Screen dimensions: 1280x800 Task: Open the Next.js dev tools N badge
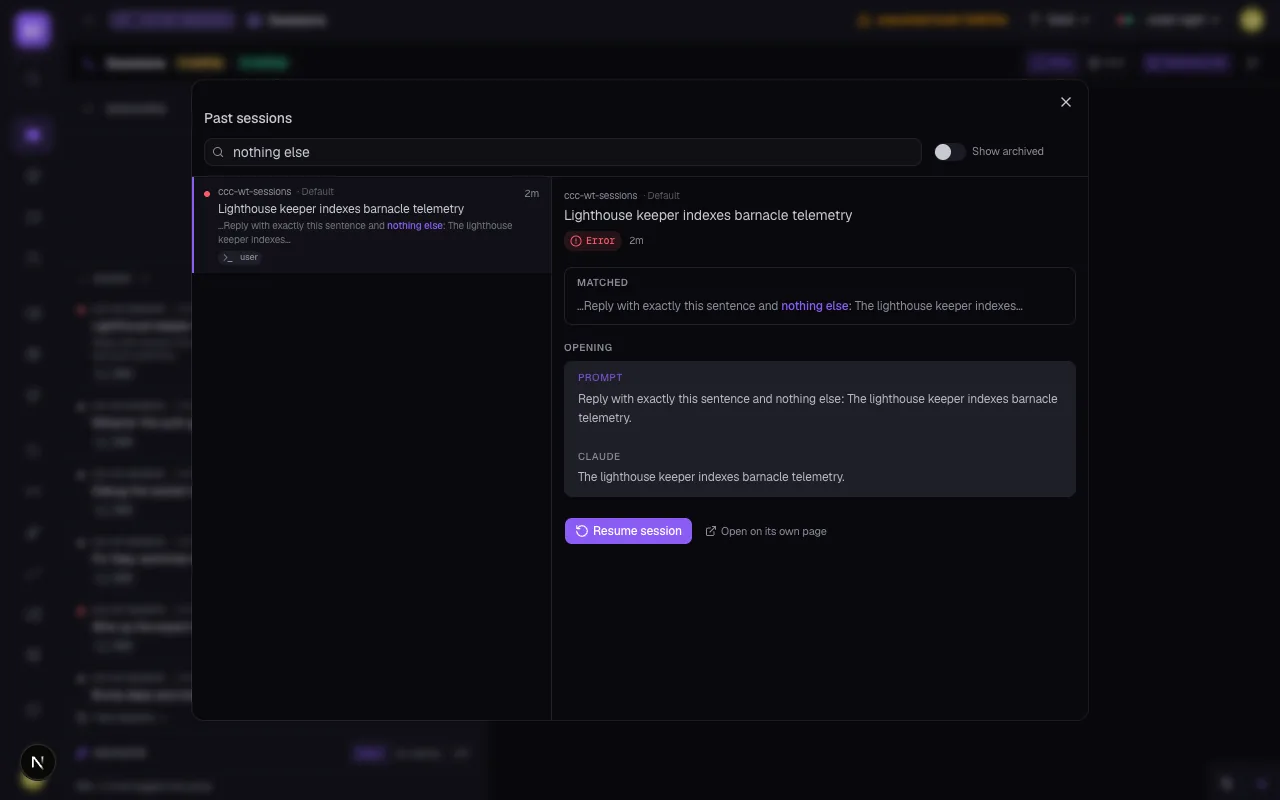pos(38,762)
